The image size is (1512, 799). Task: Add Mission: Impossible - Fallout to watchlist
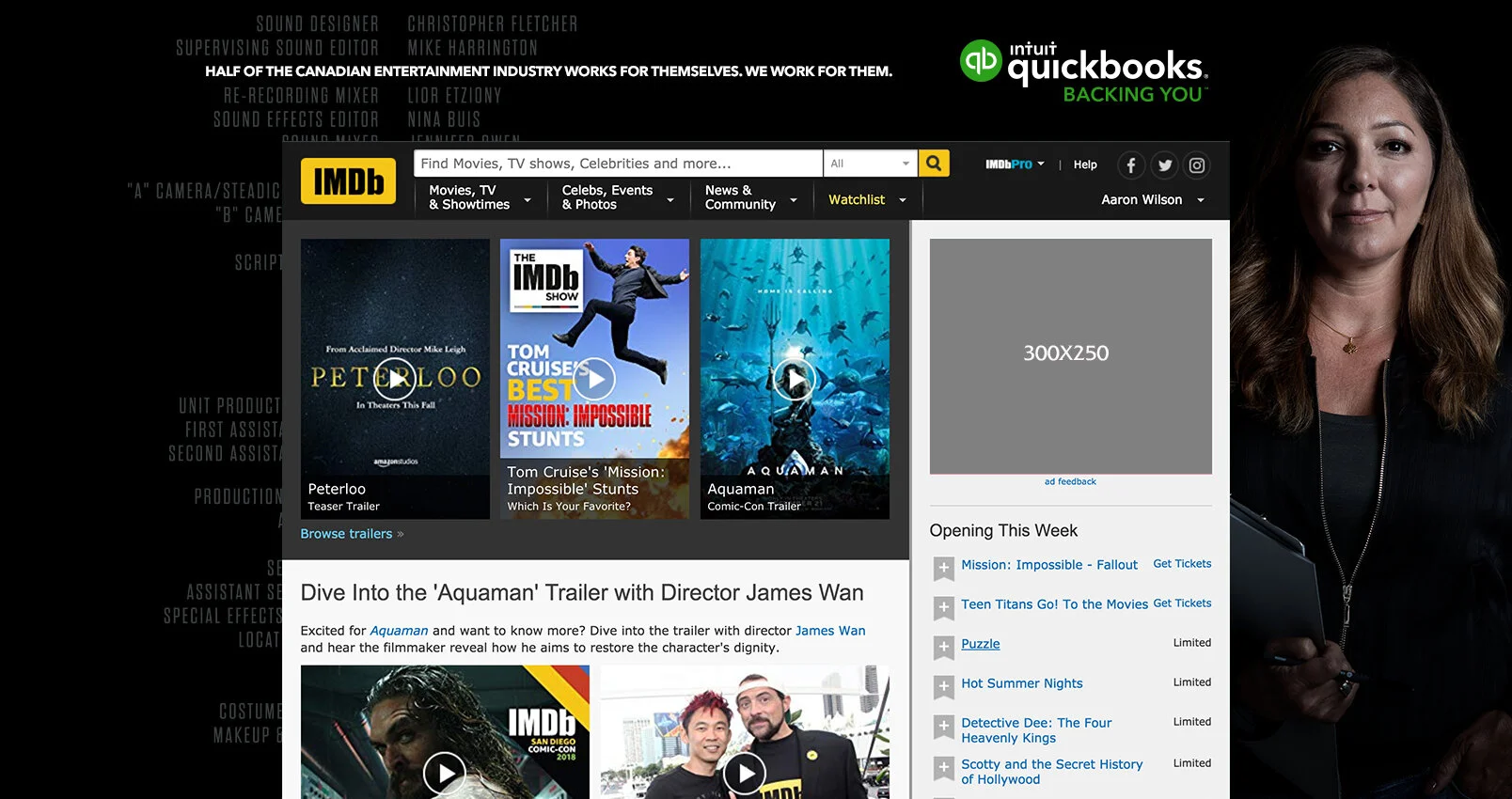pos(944,568)
